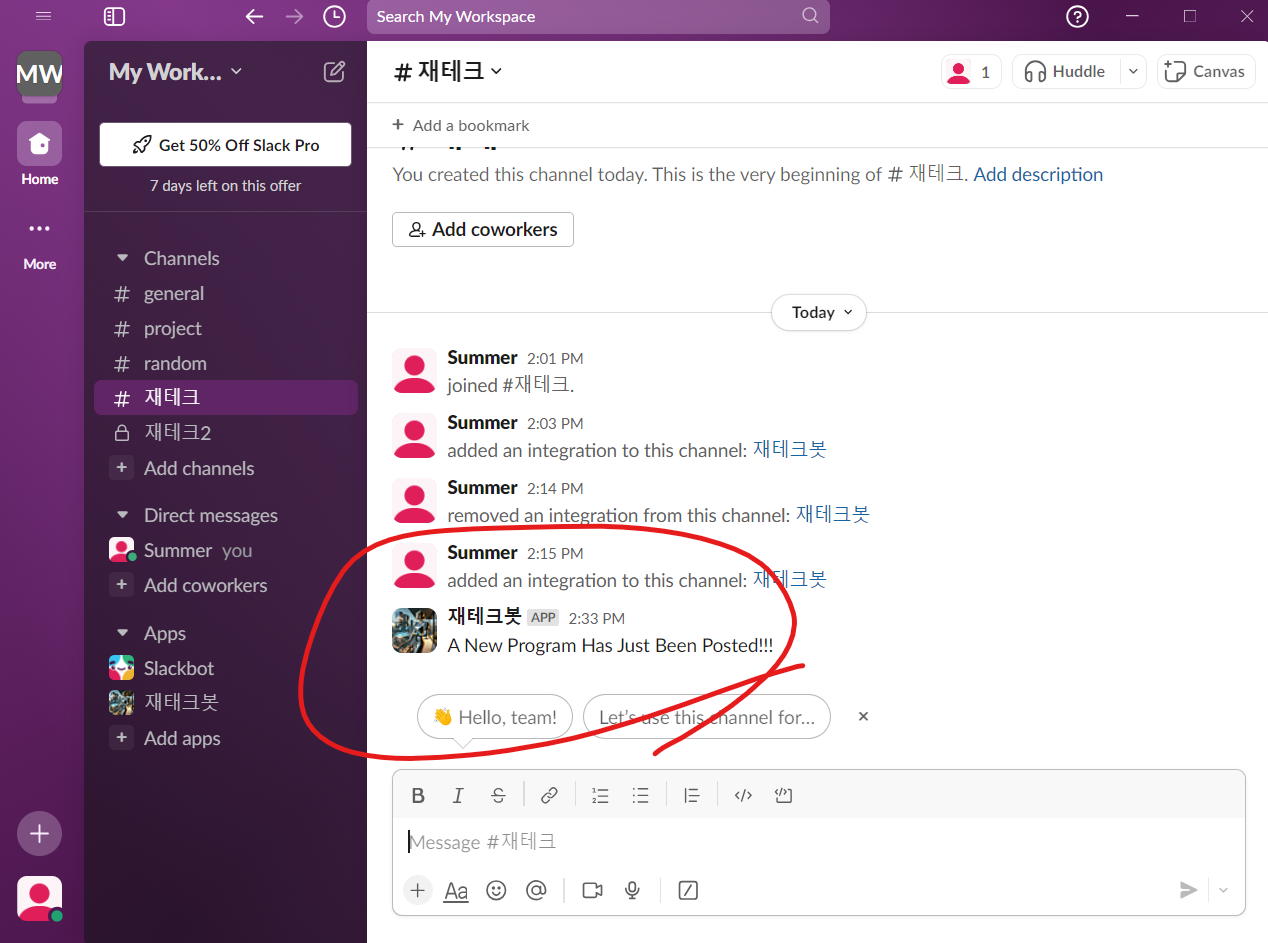Apply strikethrough formatting
This screenshot has height=943, width=1268.
(x=498, y=795)
